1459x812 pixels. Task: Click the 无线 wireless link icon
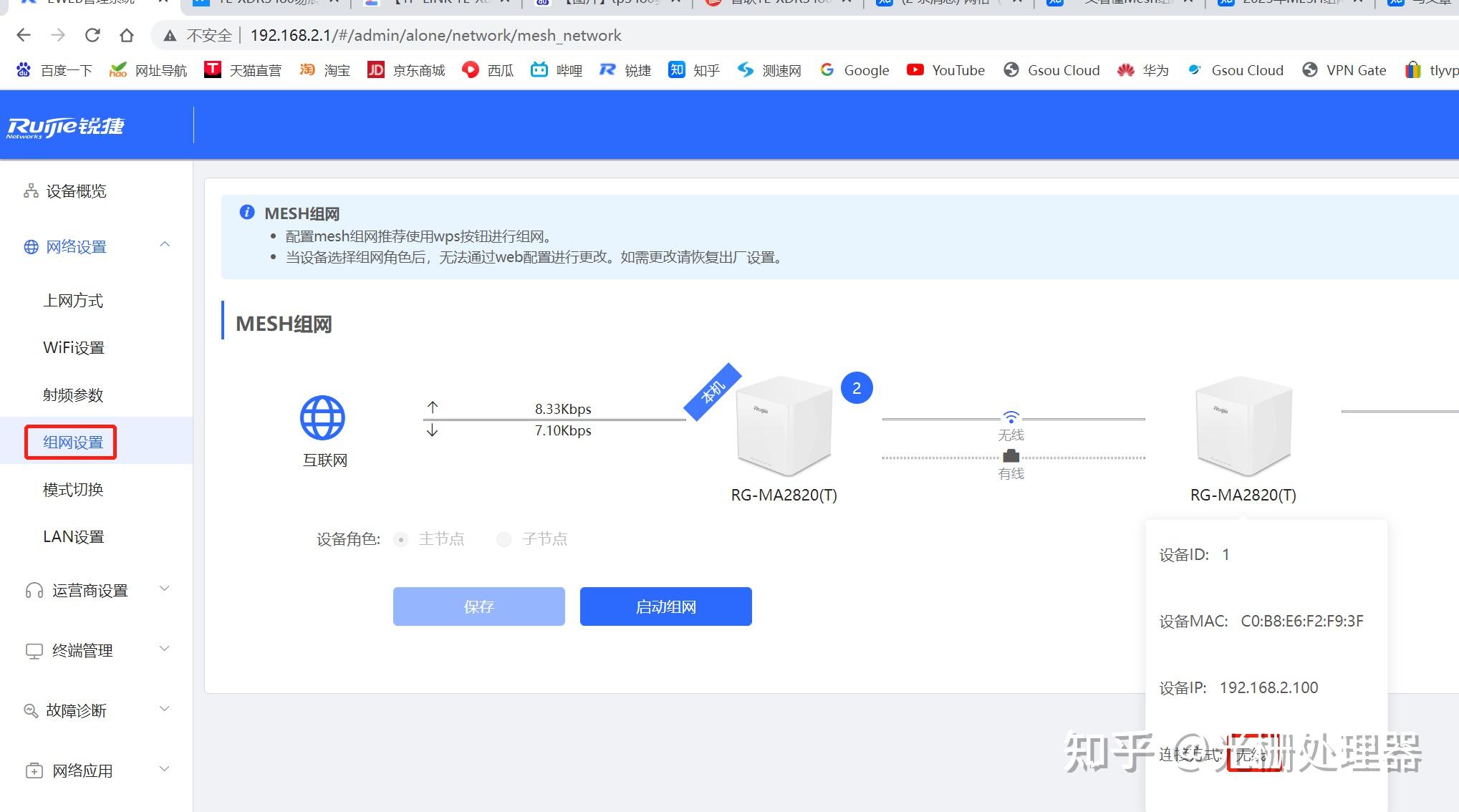1011,417
